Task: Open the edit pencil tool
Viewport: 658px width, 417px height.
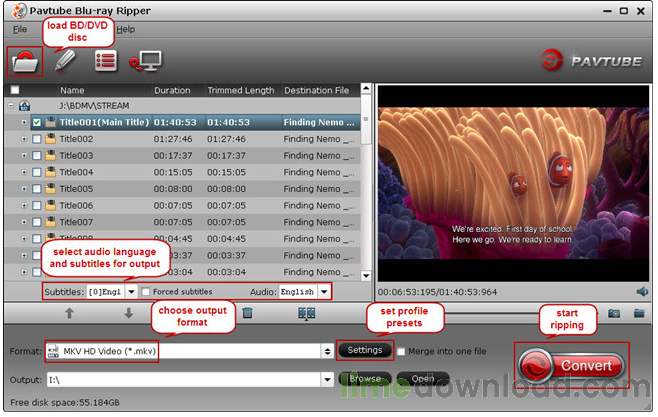Action: 65,61
